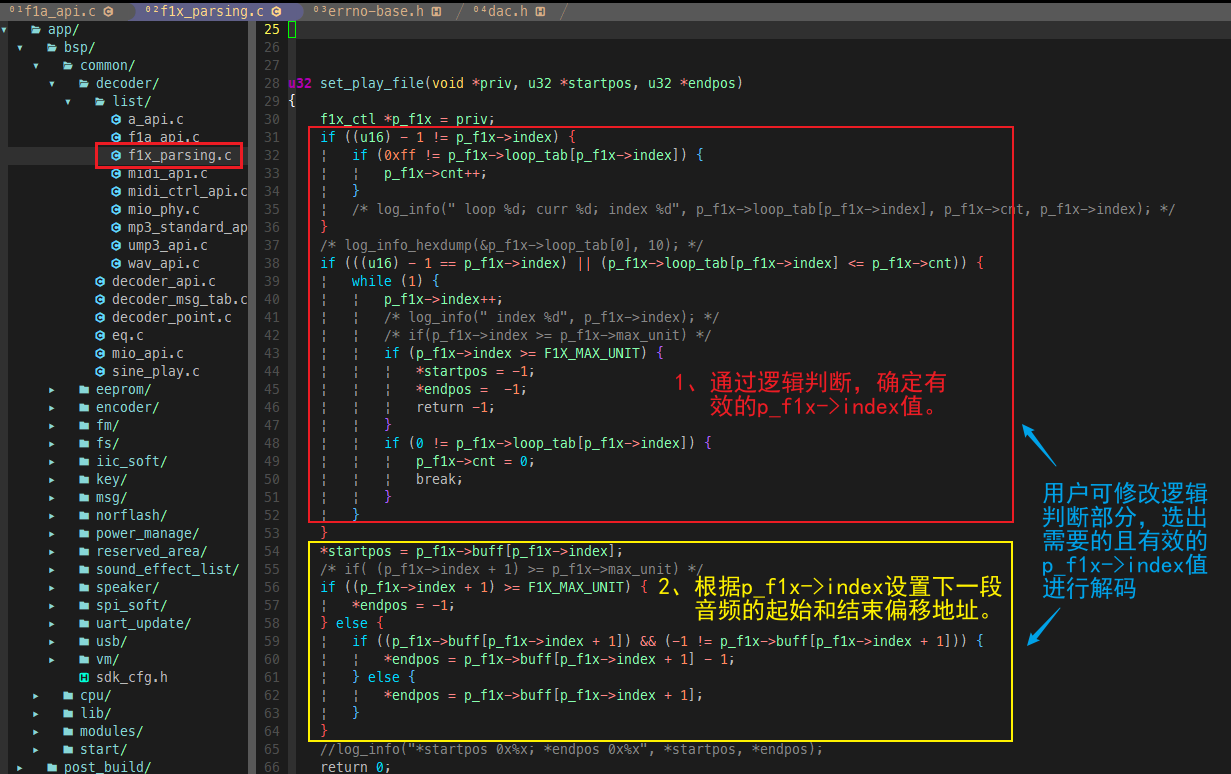
Task: Collapse the list/ folder arrow
Action: [x=68, y=102]
